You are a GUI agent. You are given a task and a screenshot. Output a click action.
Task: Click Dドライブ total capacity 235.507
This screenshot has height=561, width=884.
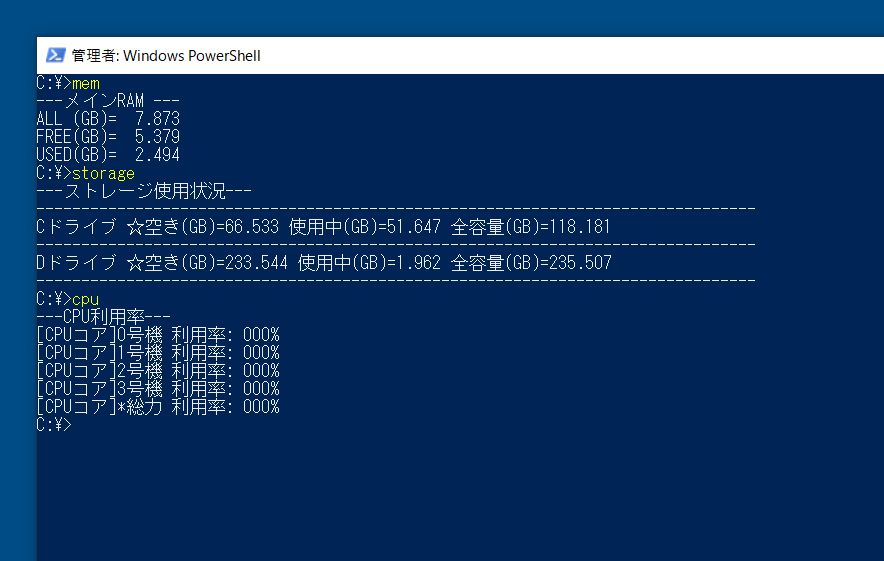pyautogui.click(x=580, y=263)
